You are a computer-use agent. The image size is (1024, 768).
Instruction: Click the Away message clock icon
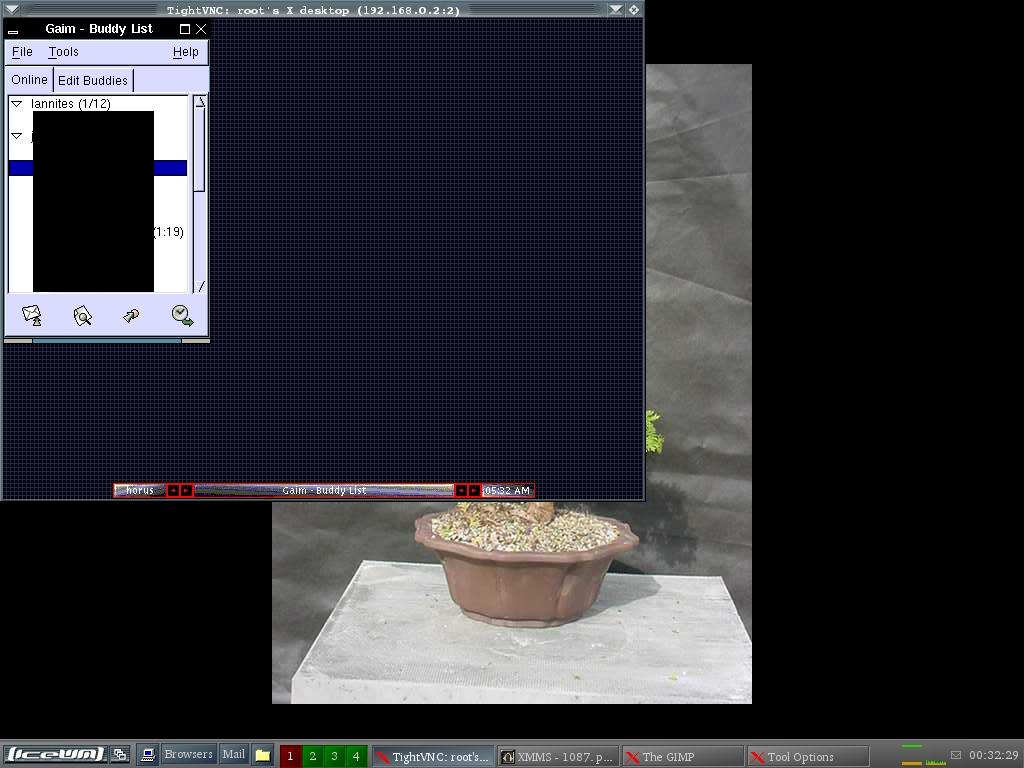coord(182,316)
